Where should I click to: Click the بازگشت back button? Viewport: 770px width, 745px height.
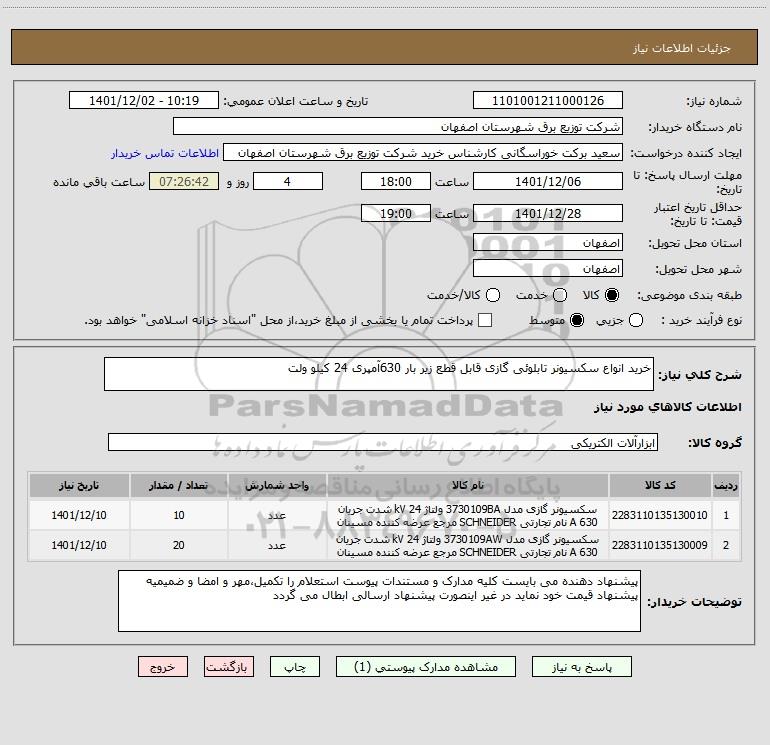(x=229, y=667)
